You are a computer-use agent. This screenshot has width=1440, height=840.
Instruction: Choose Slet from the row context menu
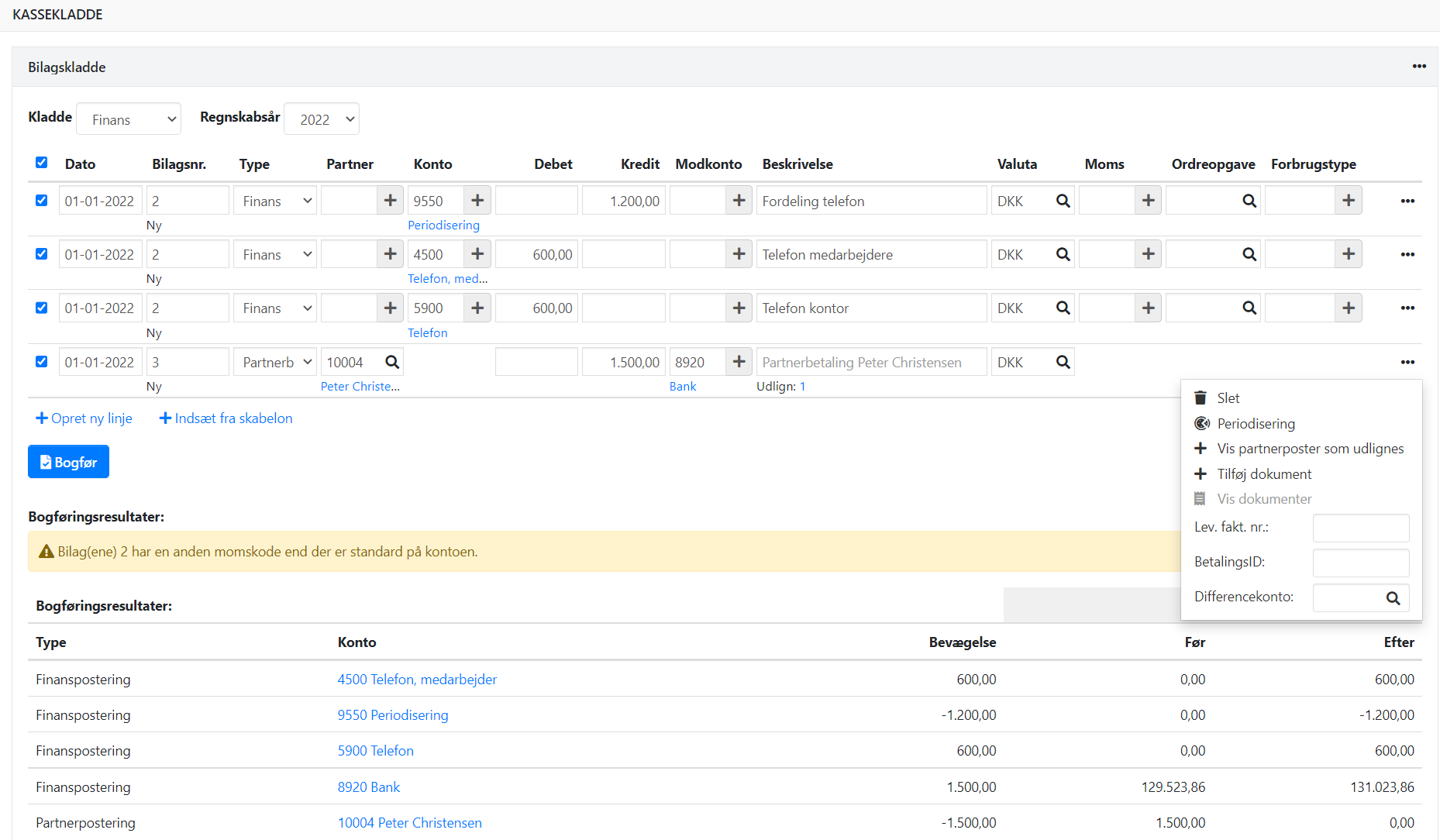coord(1228,398)
